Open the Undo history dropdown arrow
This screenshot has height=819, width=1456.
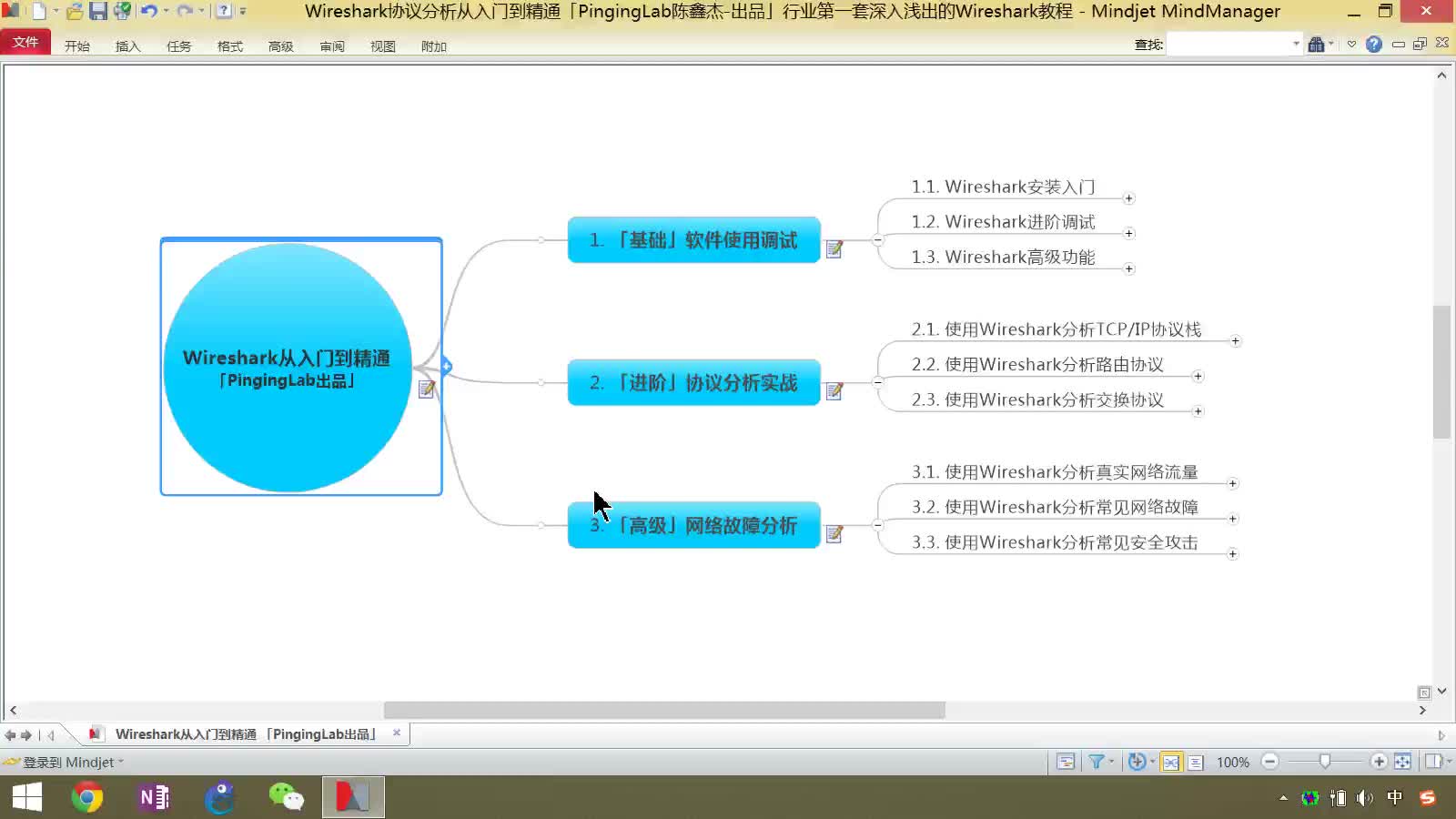166,12
